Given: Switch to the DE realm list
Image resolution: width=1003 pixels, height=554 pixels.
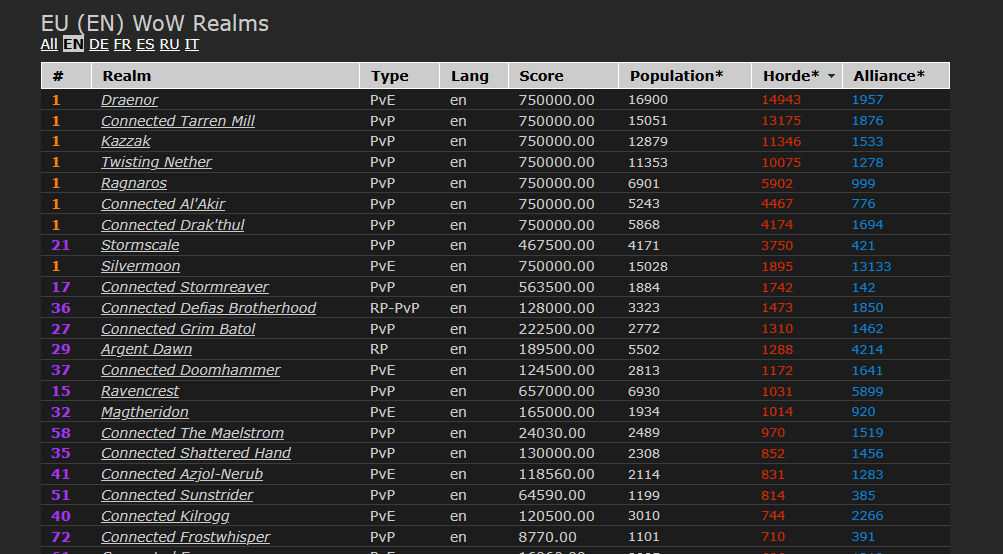Looking at the screenshot, I should 99,44.
